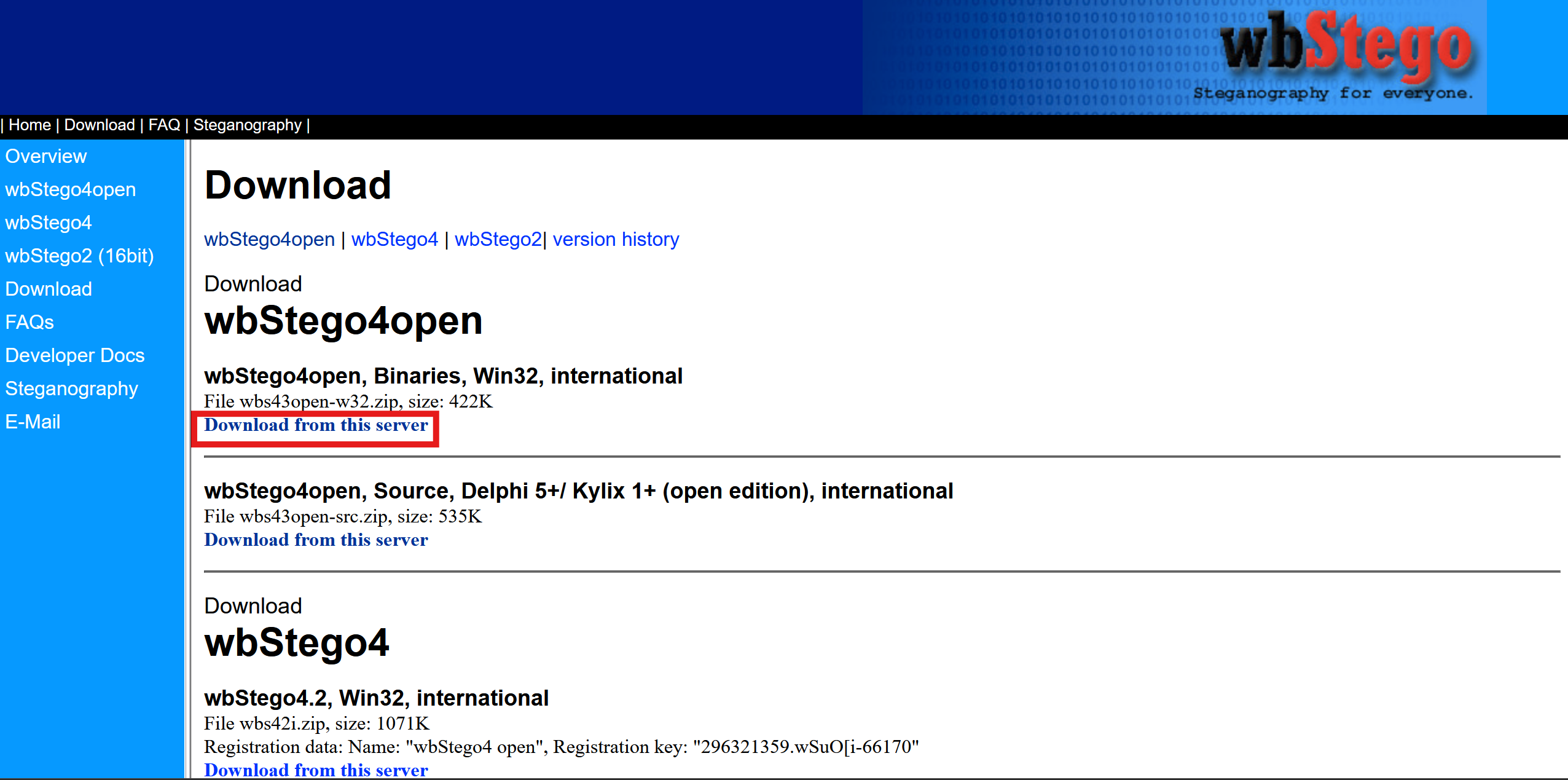Open Home in the top navigation bar

[29, 125]
